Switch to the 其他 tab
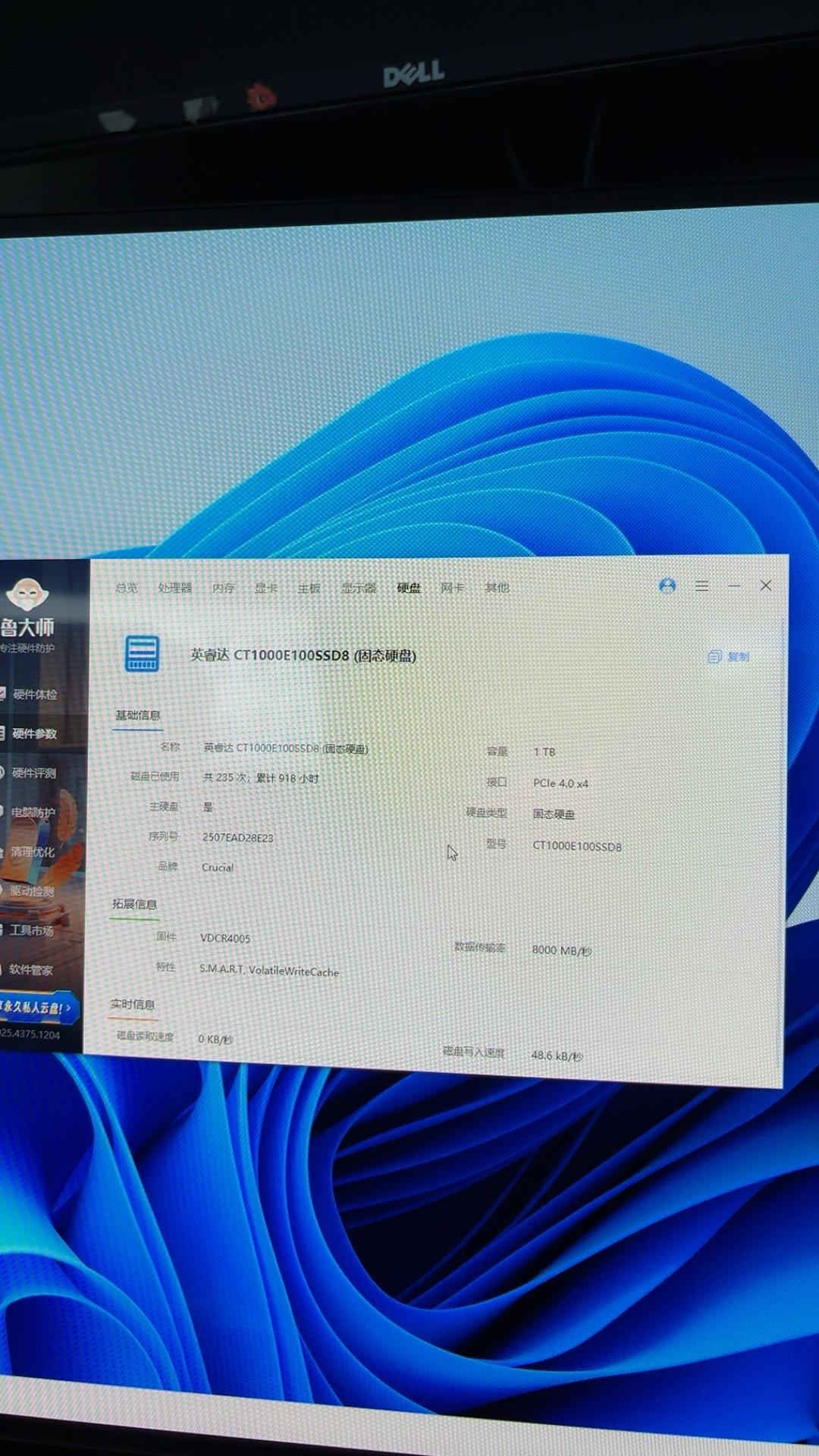 (497, 588)
